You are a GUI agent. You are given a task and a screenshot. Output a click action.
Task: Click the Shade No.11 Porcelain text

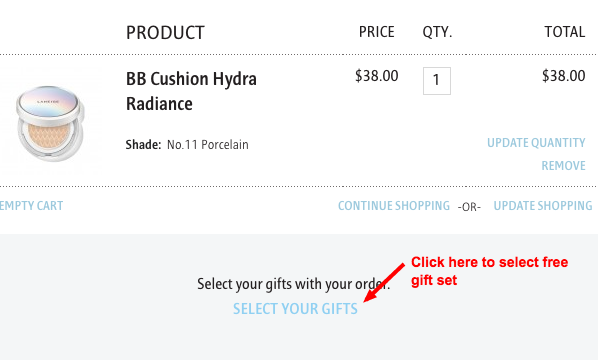pos(187,145)
